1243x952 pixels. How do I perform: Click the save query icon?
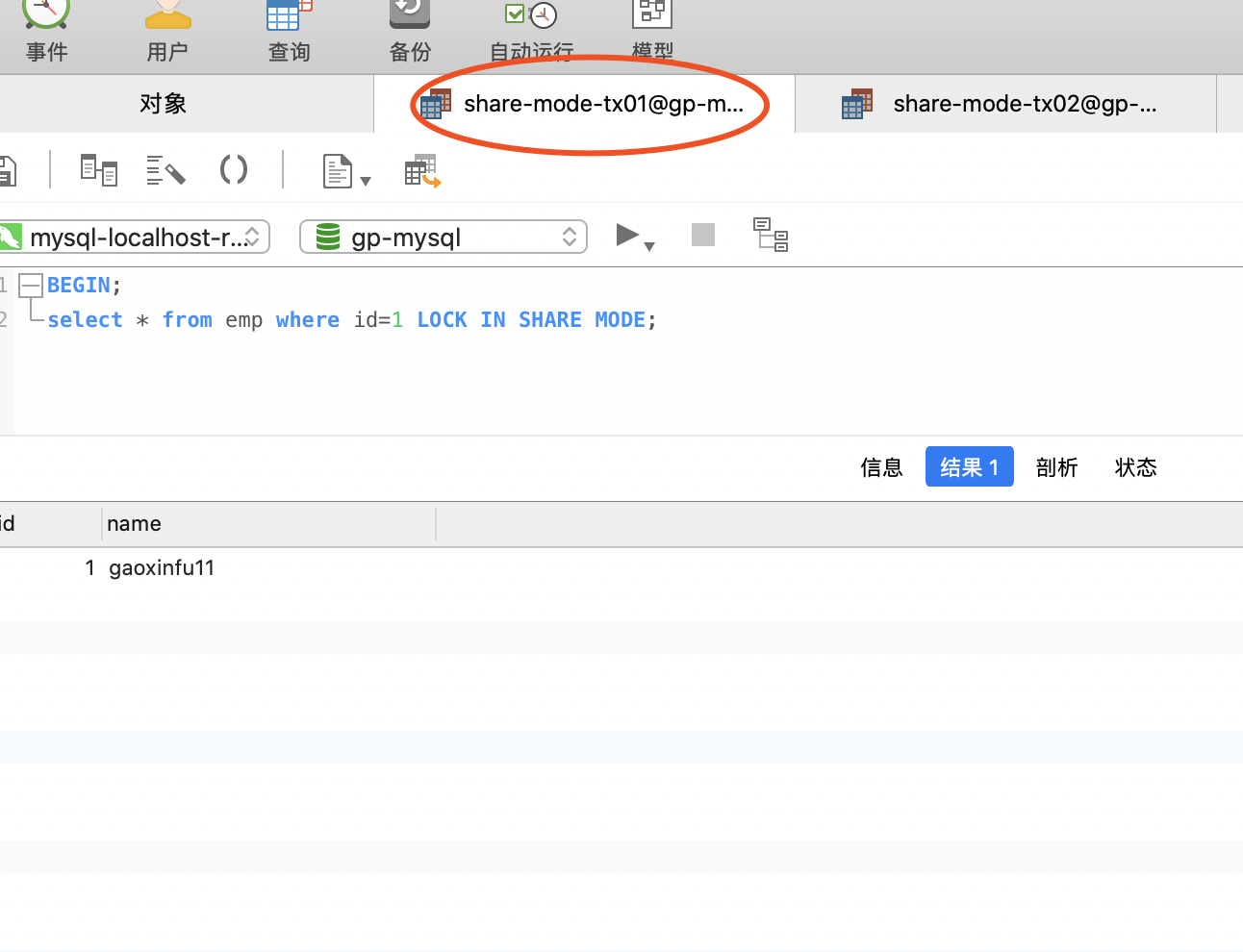[x=8, y=171]
